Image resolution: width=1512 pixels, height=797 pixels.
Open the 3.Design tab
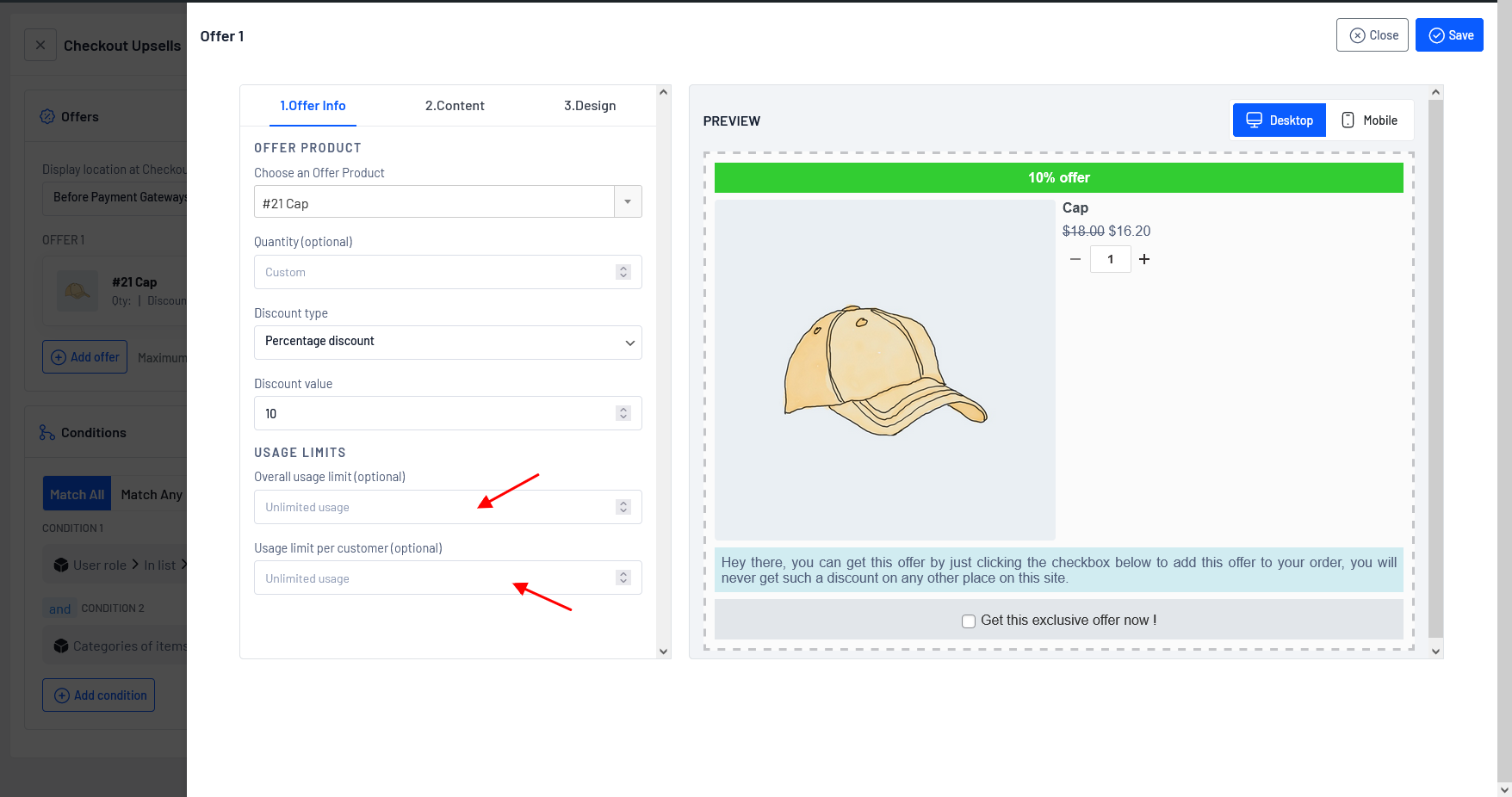(x=590, y=106)
